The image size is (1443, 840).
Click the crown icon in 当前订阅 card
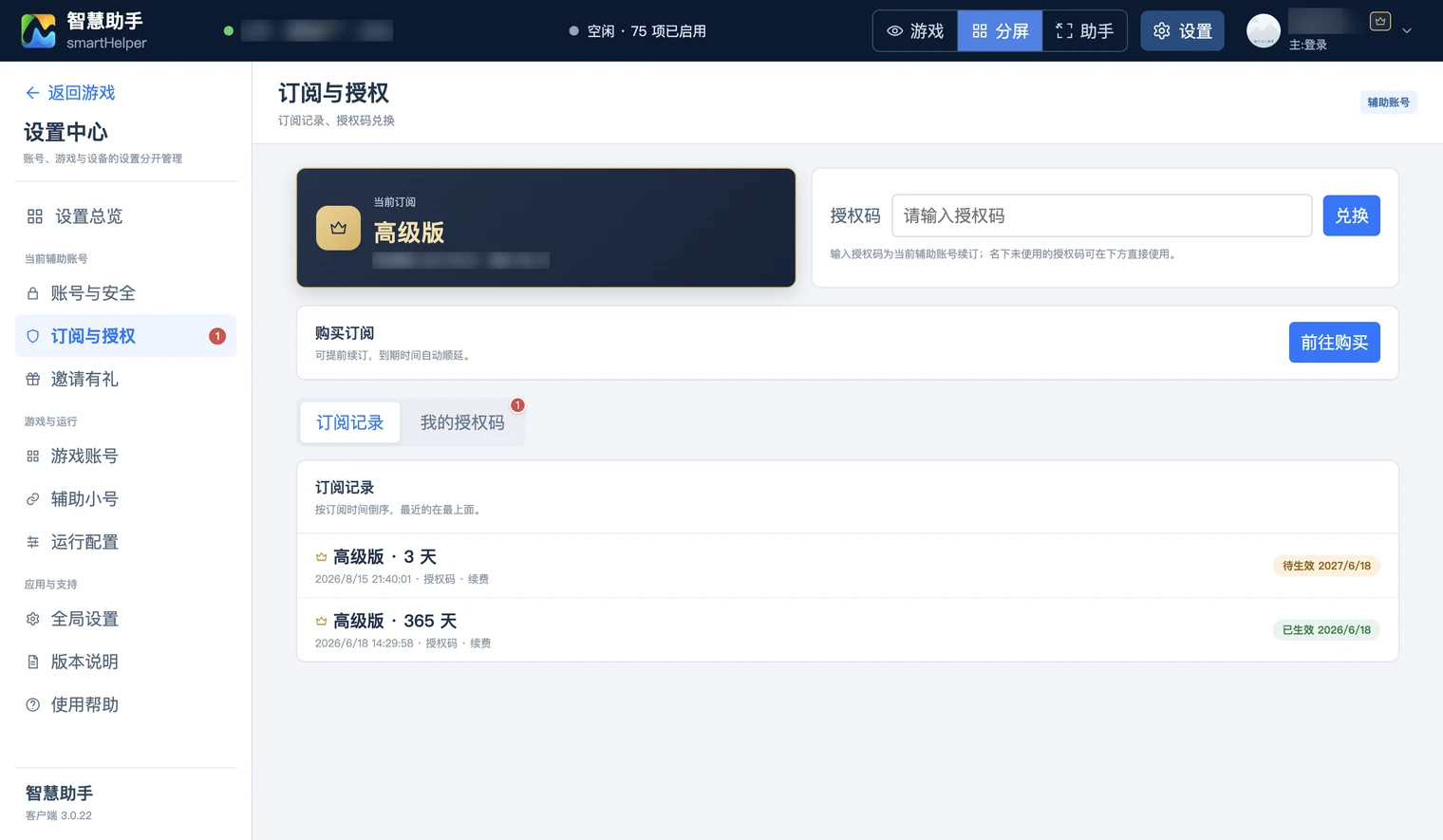[338, 228]
